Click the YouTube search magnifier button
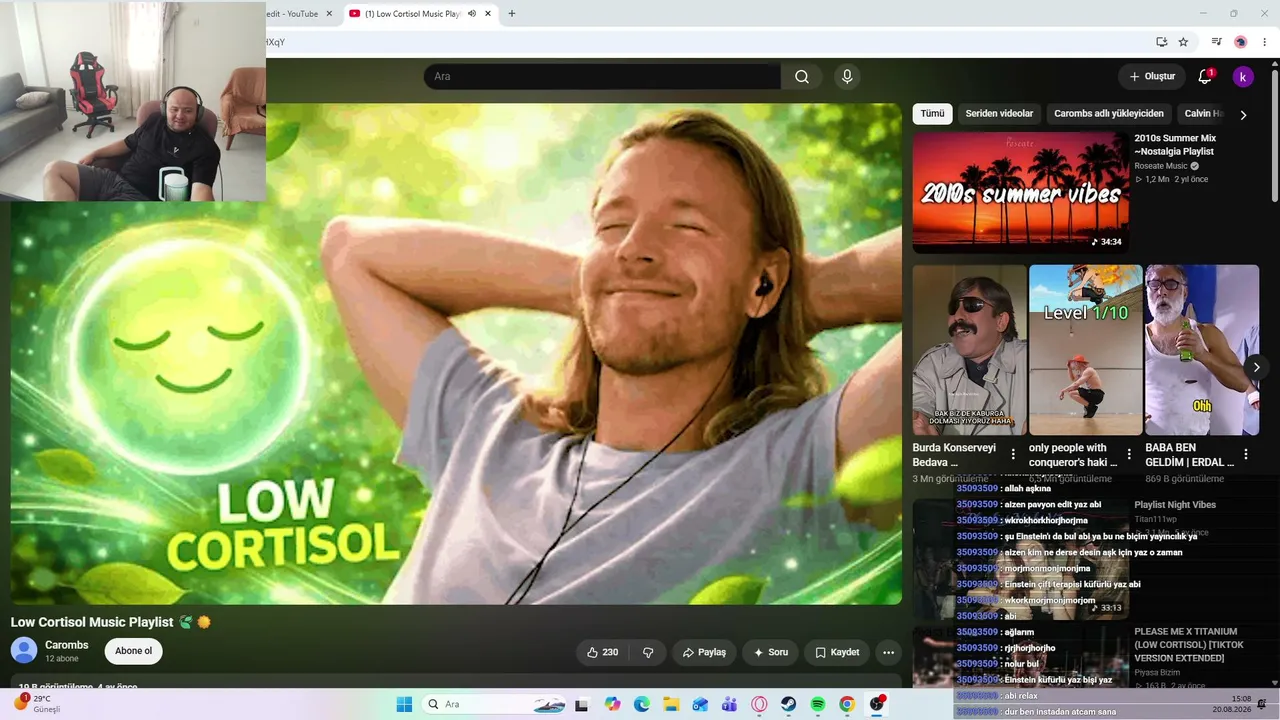The height and width of the screenshot is (720, 1280). coord(802,77)
